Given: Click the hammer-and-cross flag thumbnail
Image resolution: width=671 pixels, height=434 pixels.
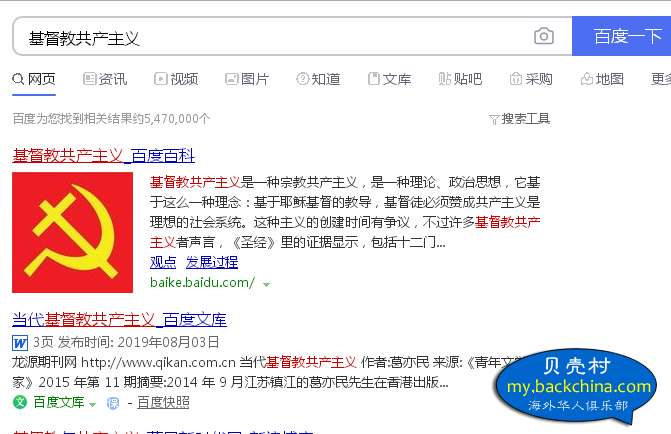Looking at the screenshot, I should pos(72,232).
